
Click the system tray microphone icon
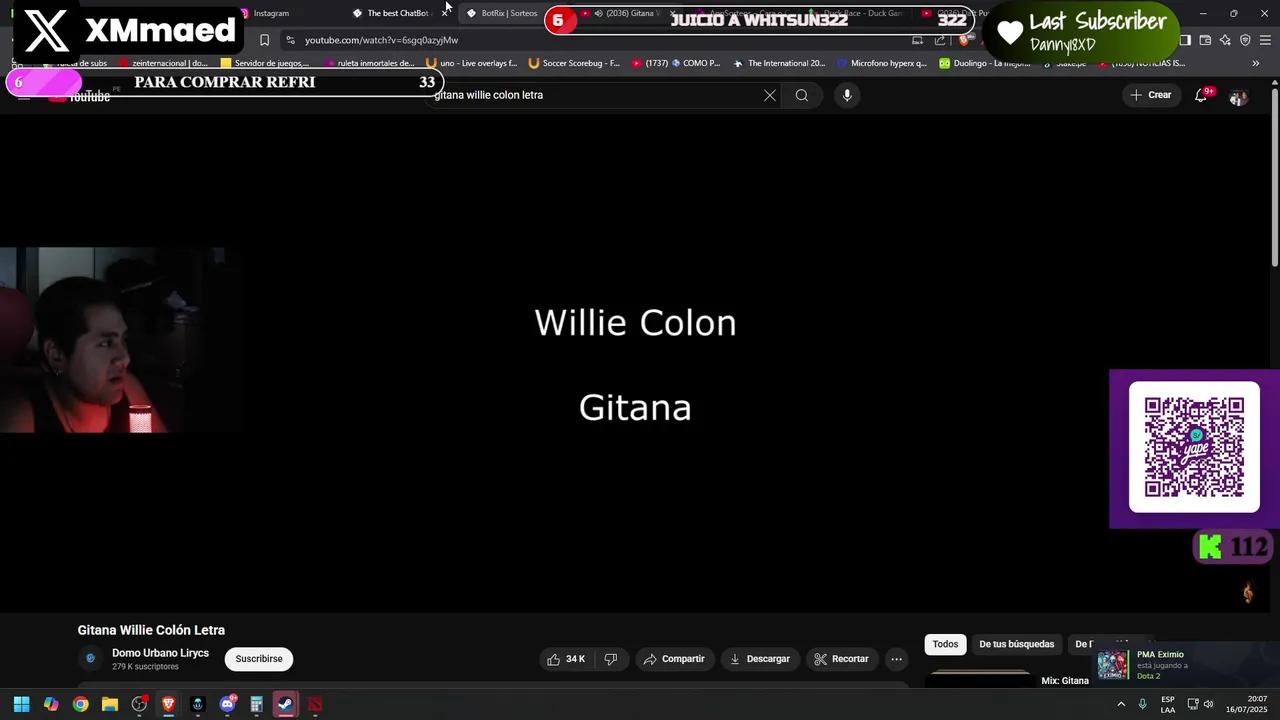pyautogui.click(x=1142, y=704)
